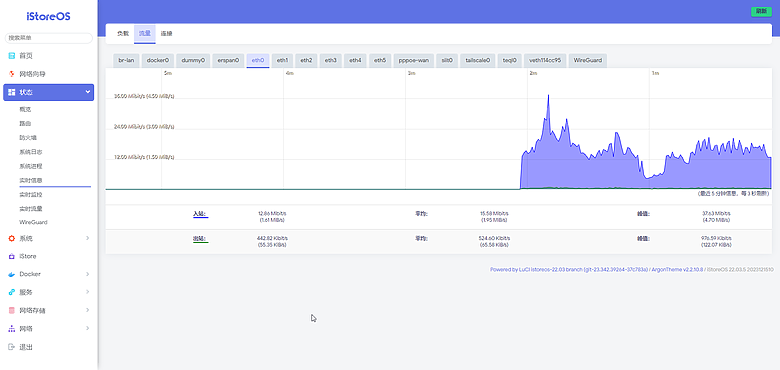Screen dimensions: 780x370
Task: Select the tailscale0 interface tab
Action: [x=478, y=60]
